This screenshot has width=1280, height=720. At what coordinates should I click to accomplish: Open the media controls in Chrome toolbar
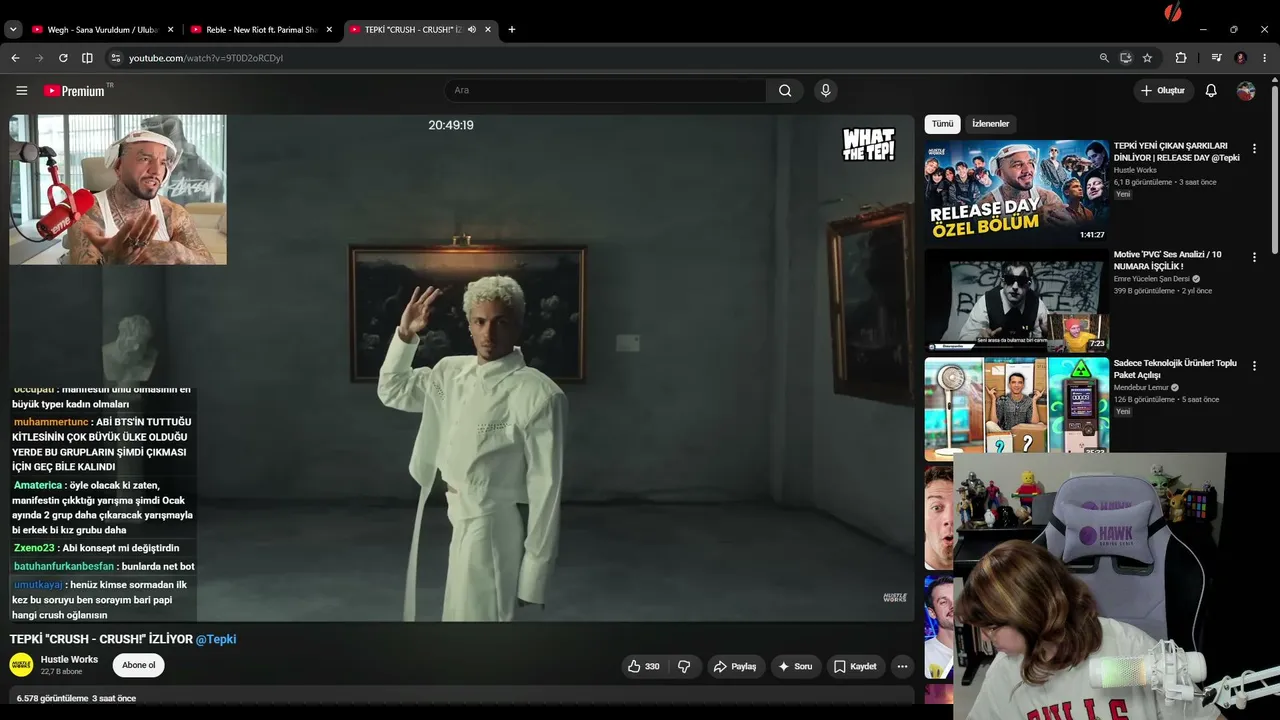[x=1216, y=58]
